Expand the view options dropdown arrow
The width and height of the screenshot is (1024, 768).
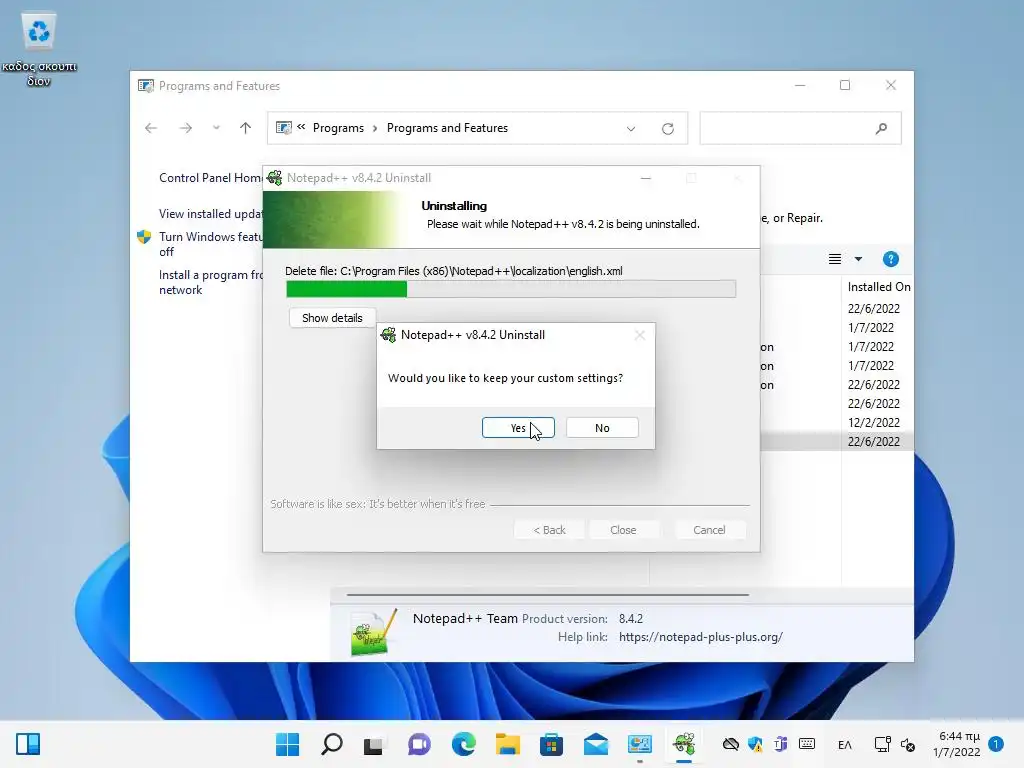coord(858,259)
